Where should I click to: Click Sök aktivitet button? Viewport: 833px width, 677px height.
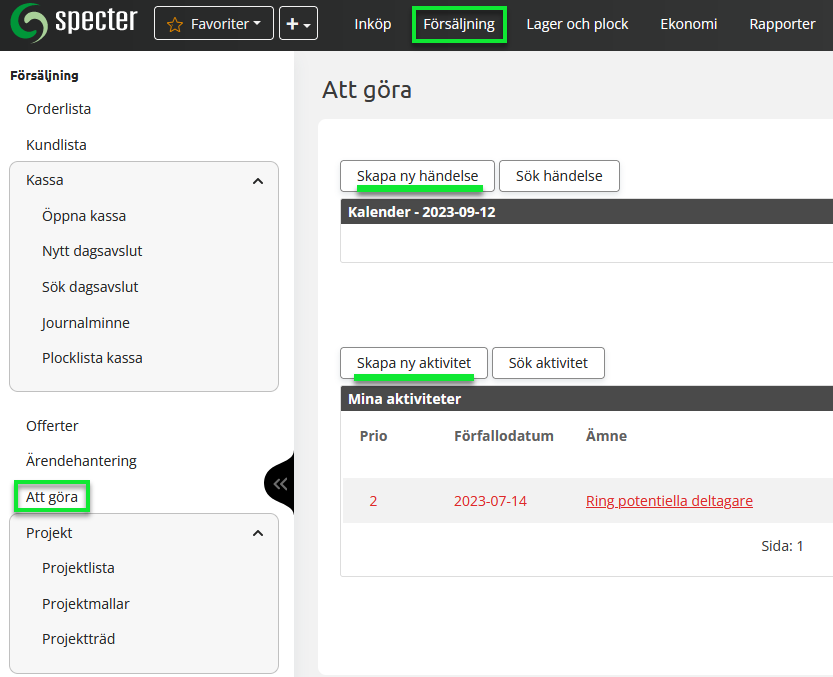click(548, 363)
